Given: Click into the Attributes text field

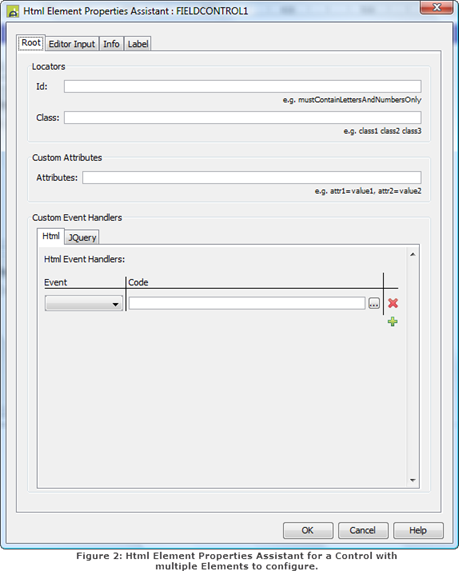Looking at the screenshot, I should tap(252, 178).
